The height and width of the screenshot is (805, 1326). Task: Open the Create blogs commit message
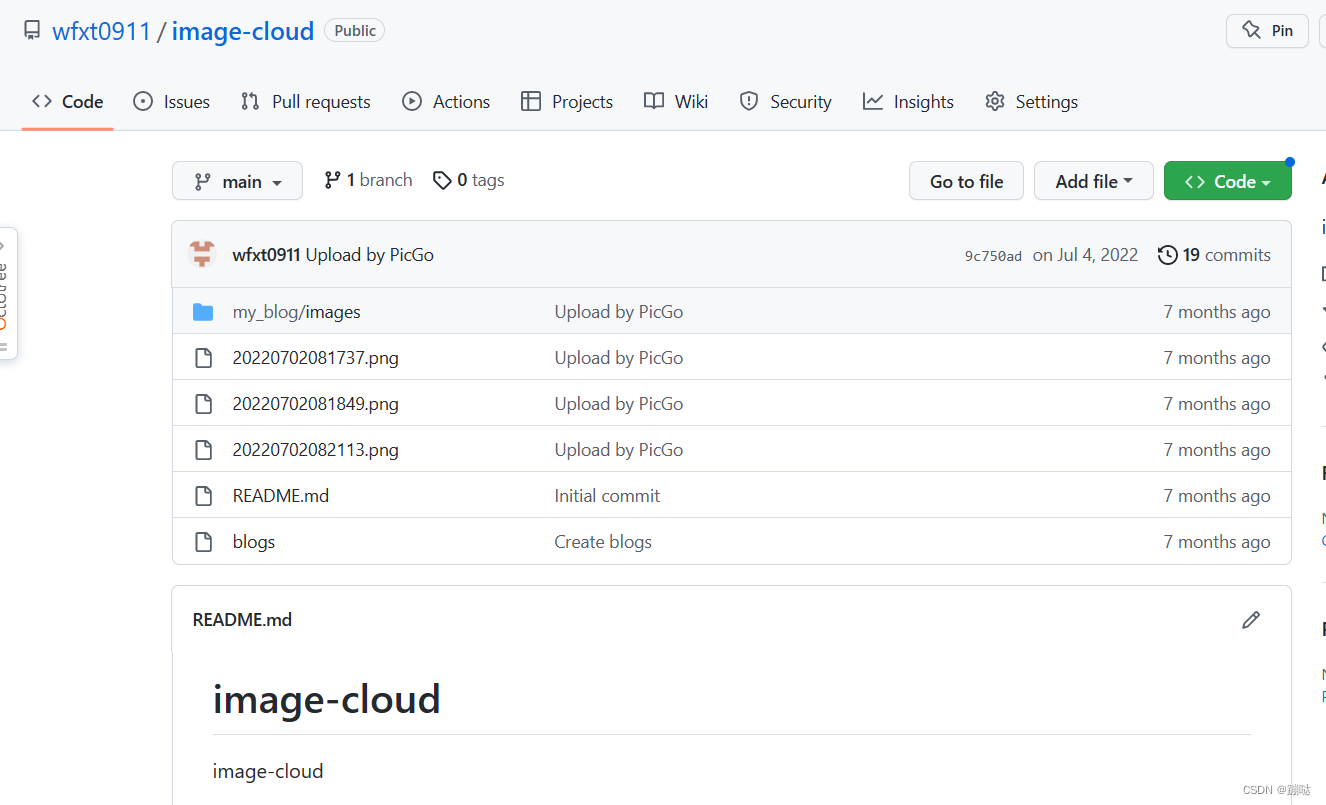point(603,542)
